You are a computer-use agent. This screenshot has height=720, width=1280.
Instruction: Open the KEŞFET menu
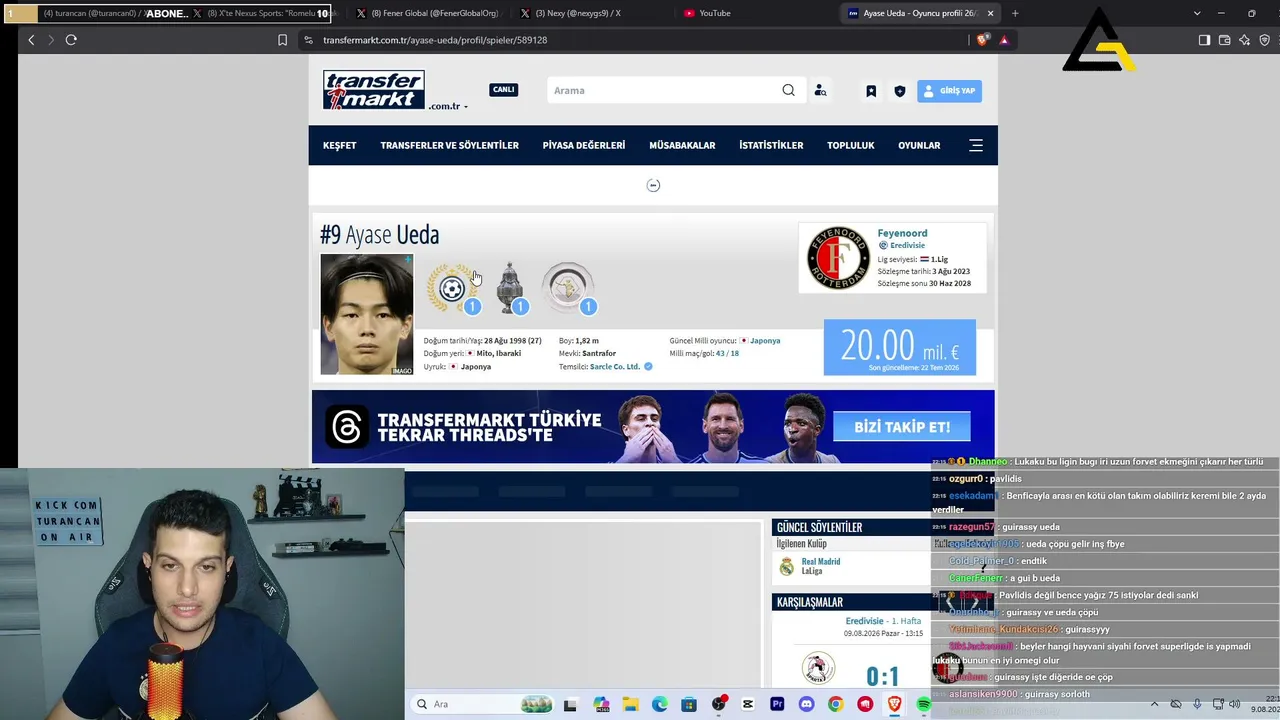point(340,145)
